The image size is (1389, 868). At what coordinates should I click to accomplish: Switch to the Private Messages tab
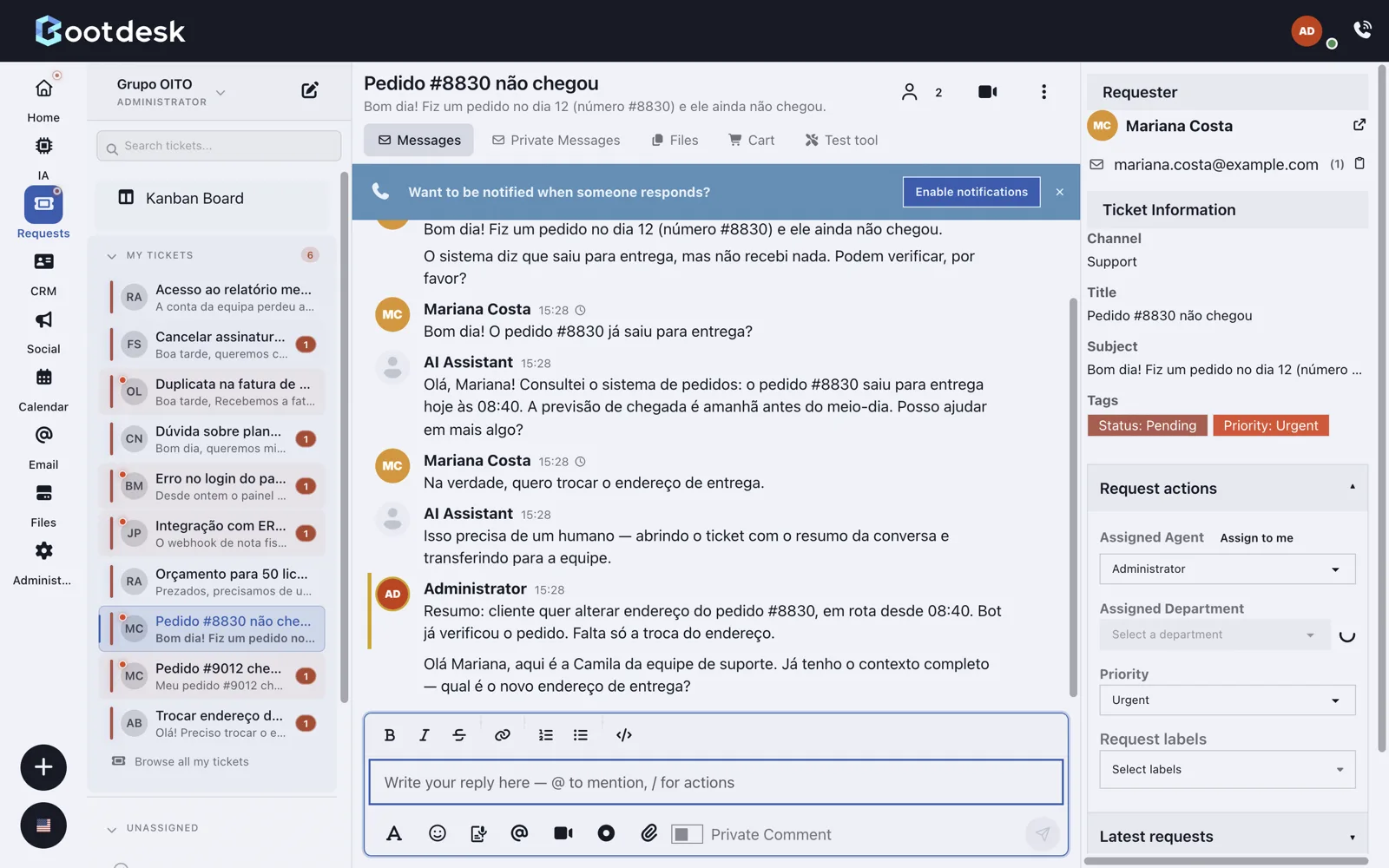(556, 140)
